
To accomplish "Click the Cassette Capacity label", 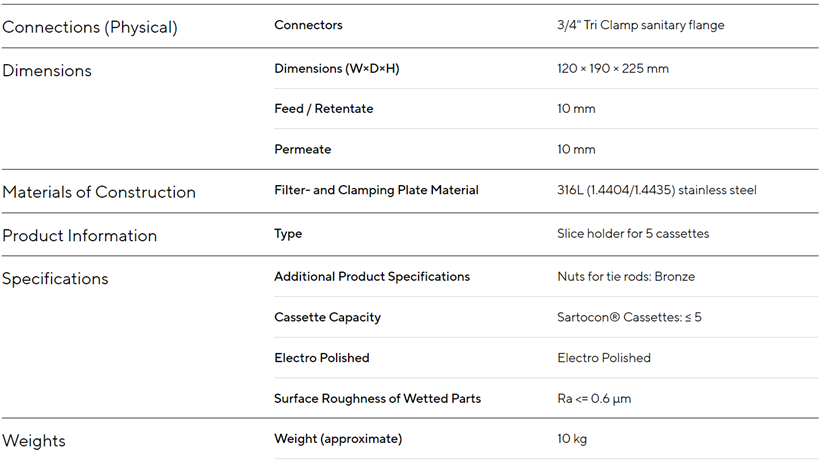I will pos(327,317).
